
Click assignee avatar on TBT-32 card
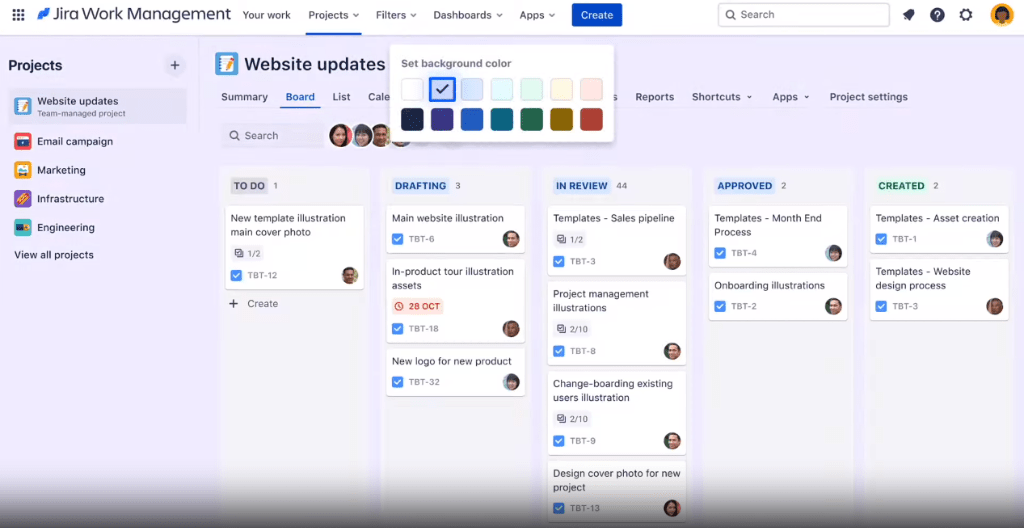click(511, 382)
